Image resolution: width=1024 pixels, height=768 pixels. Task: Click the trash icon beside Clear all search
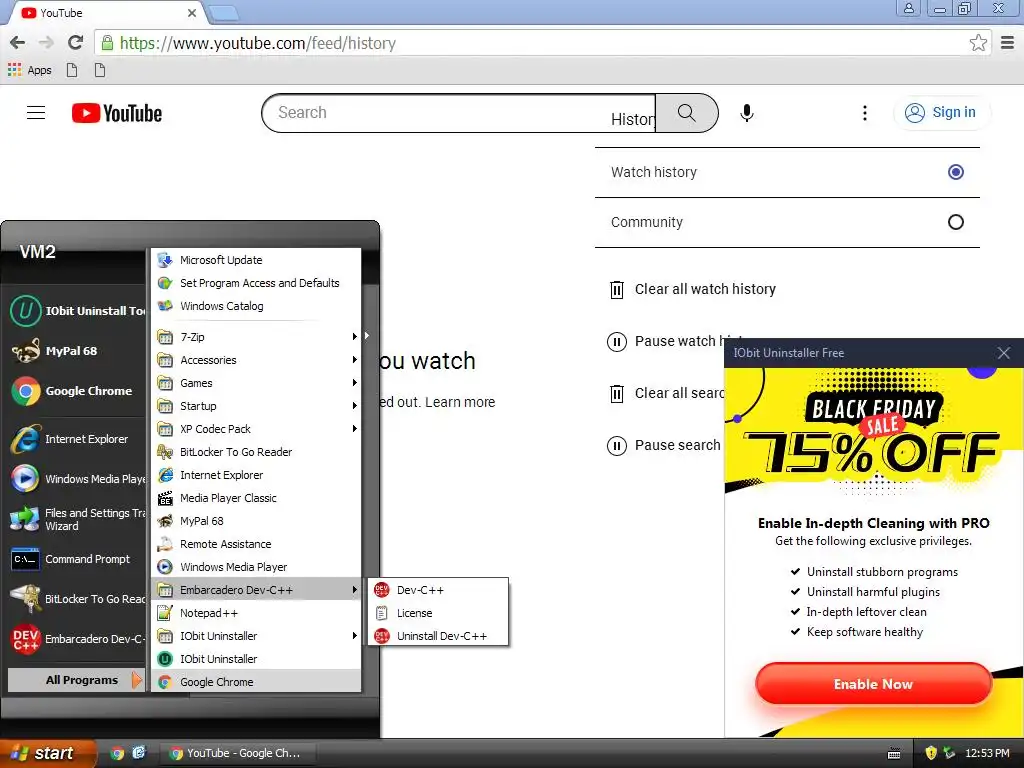coord(616,394)
